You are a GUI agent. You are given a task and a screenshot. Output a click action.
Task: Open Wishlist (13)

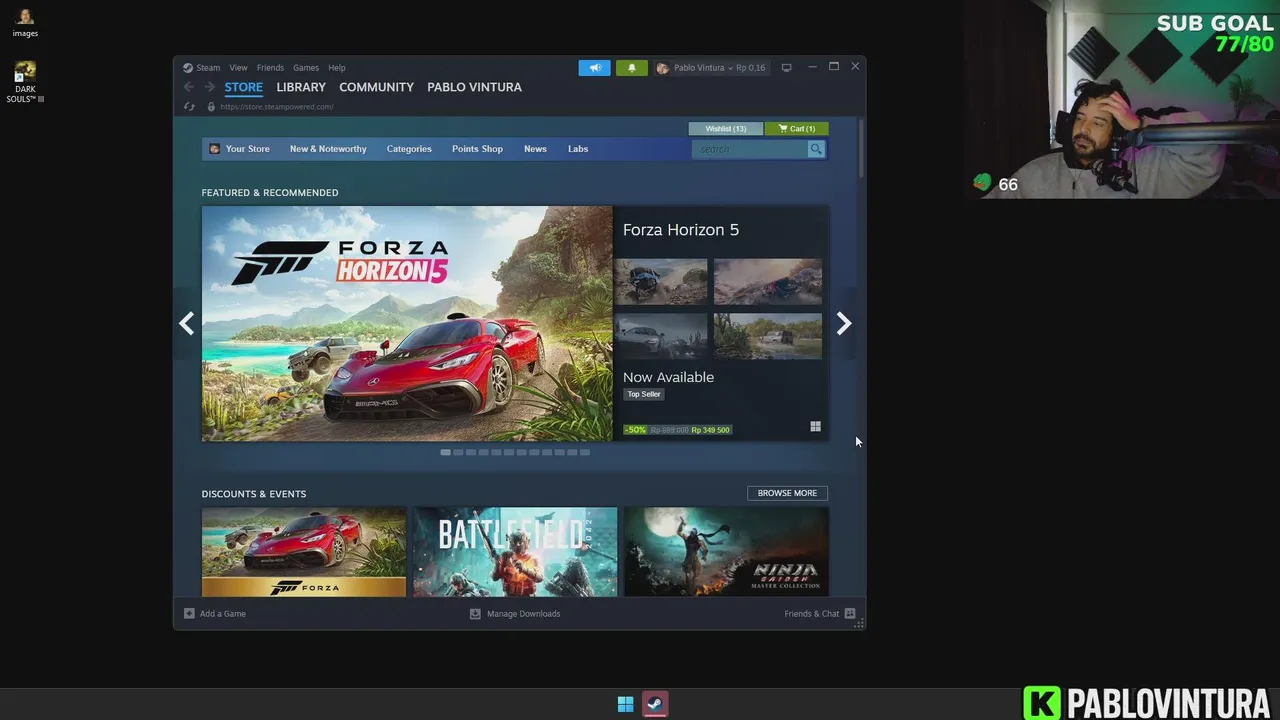point(725,128)
